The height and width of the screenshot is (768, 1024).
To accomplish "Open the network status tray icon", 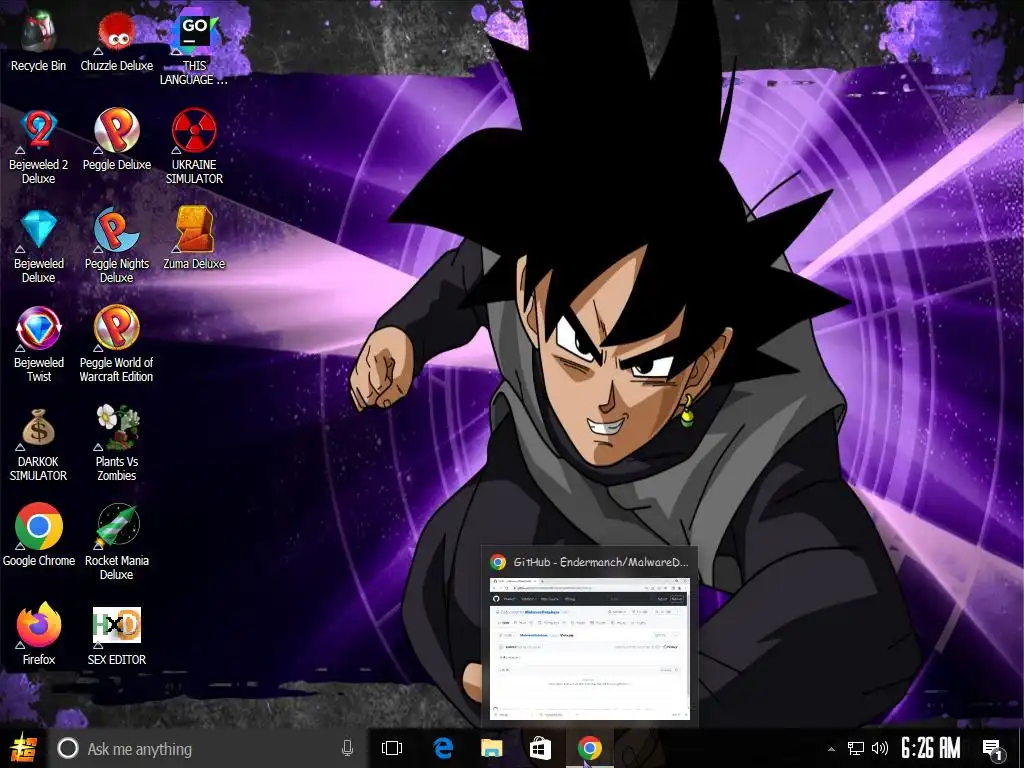I will coord(856,748).
